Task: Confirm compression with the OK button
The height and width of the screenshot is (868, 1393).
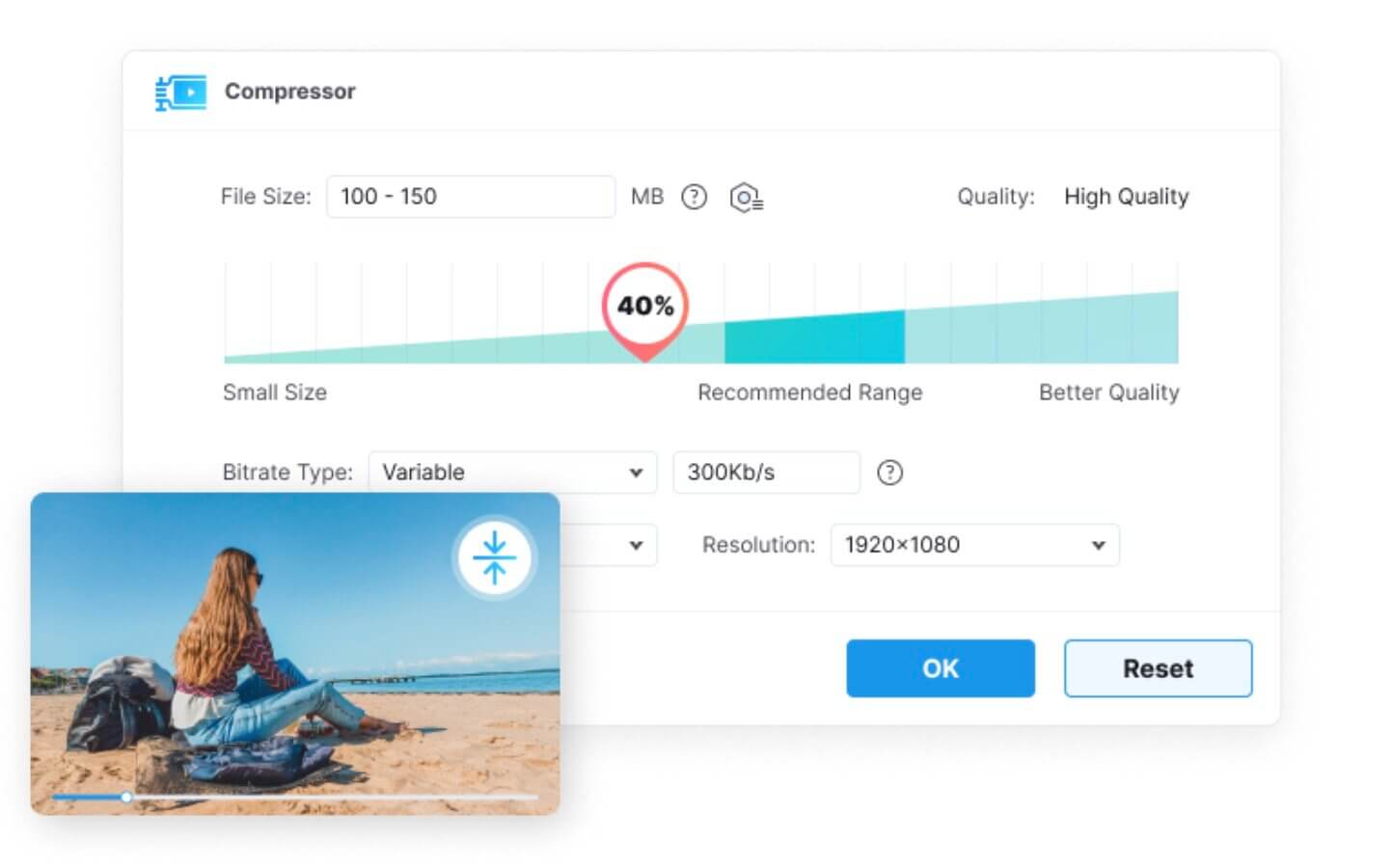Action: [x=941, y=668]
